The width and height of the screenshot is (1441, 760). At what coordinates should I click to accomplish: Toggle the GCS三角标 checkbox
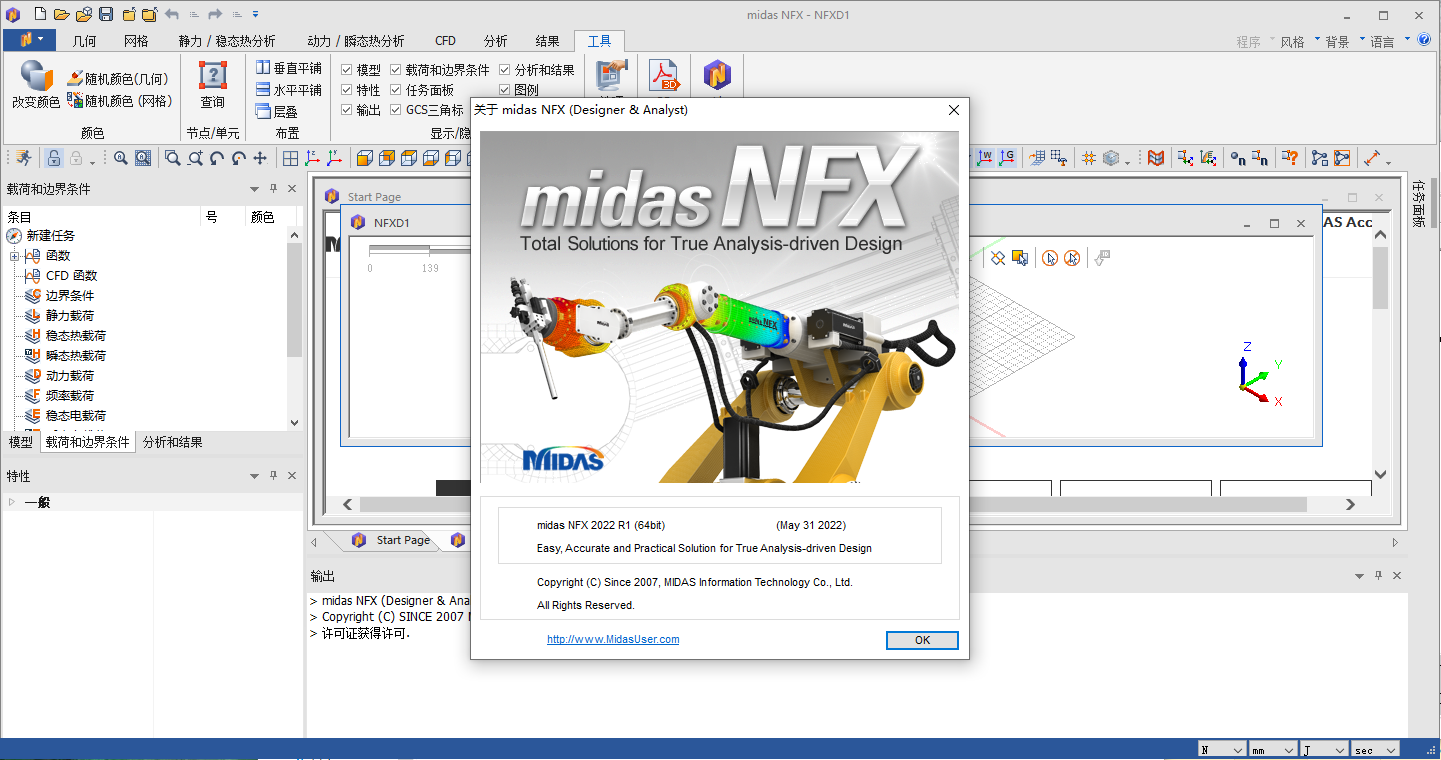click(x=396, y=110)
